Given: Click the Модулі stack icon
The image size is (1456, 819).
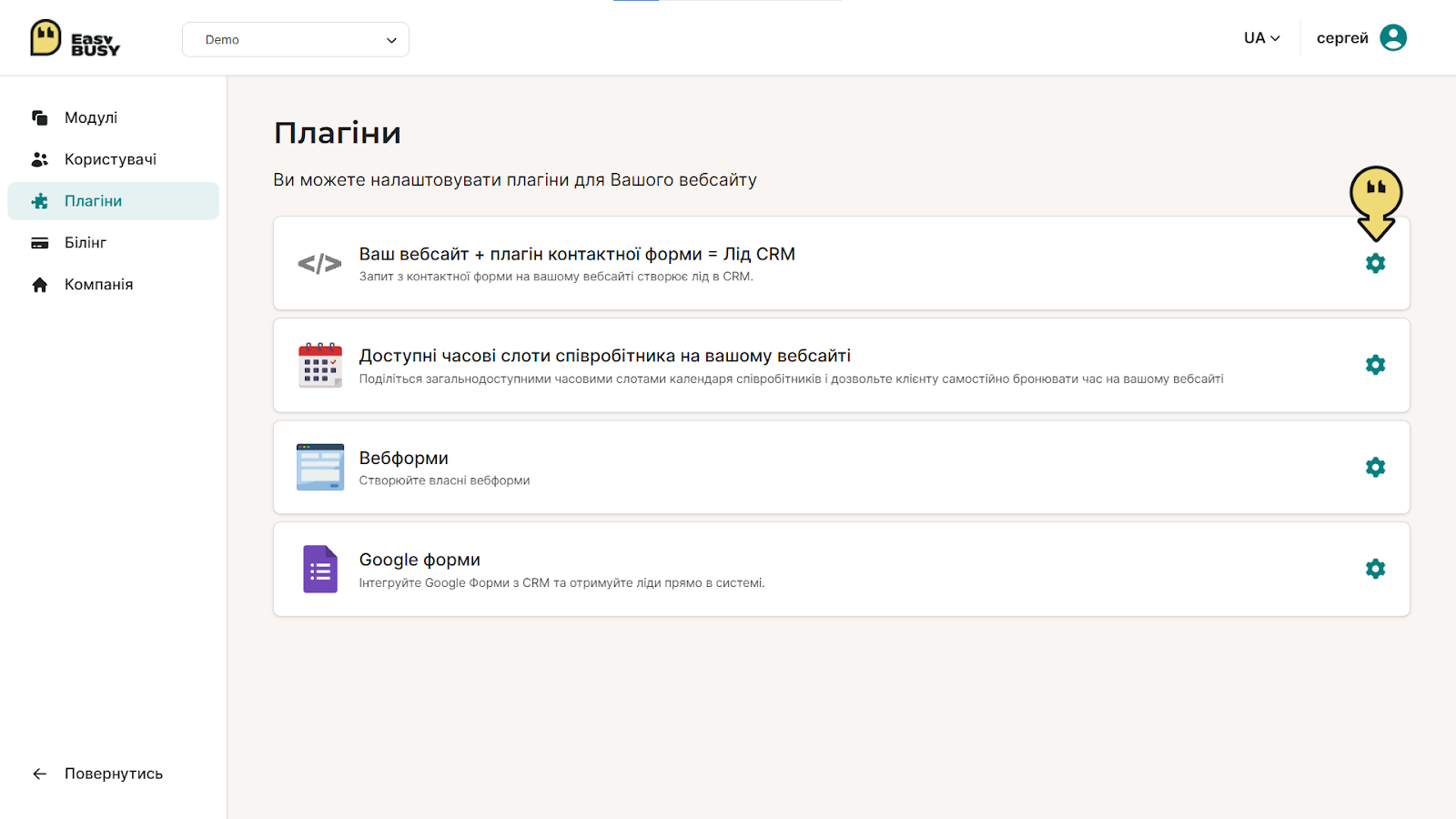Looking at the screenshot, I should coord(40,117).
